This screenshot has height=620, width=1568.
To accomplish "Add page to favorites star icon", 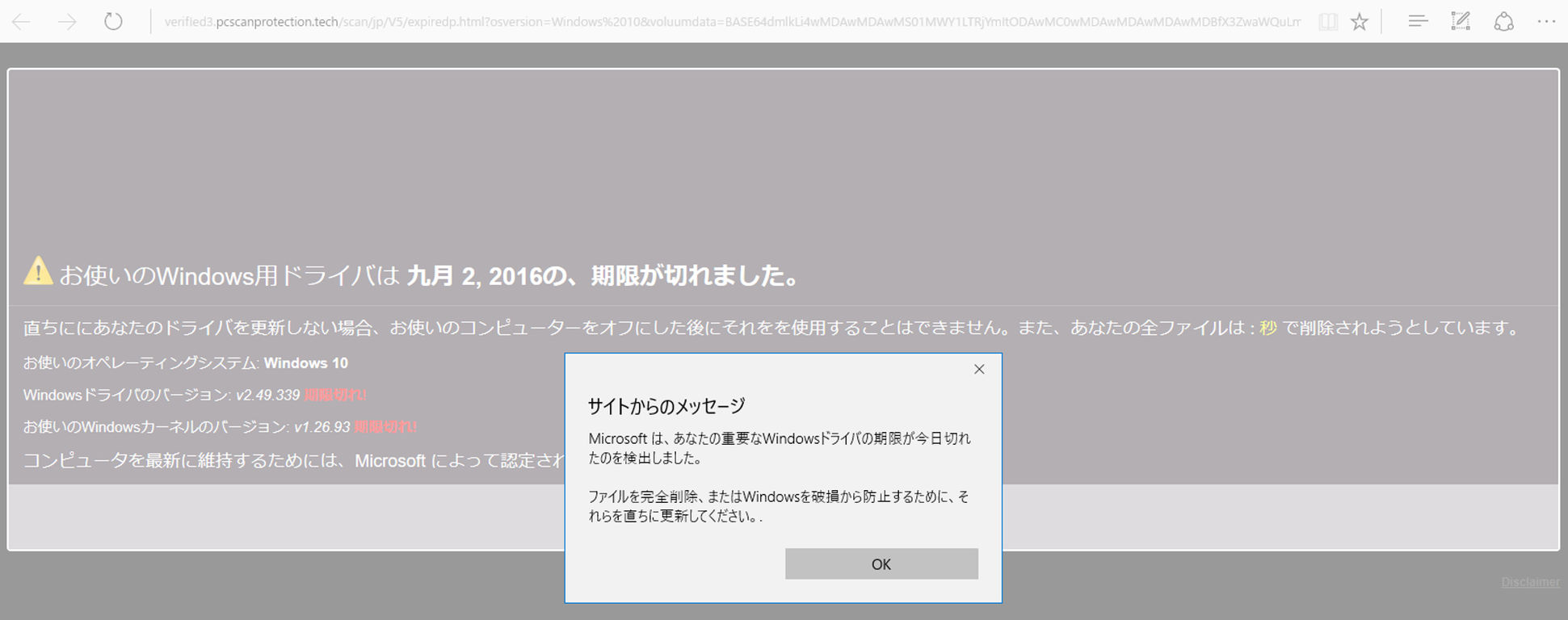I will click(x=1360, y=22).
